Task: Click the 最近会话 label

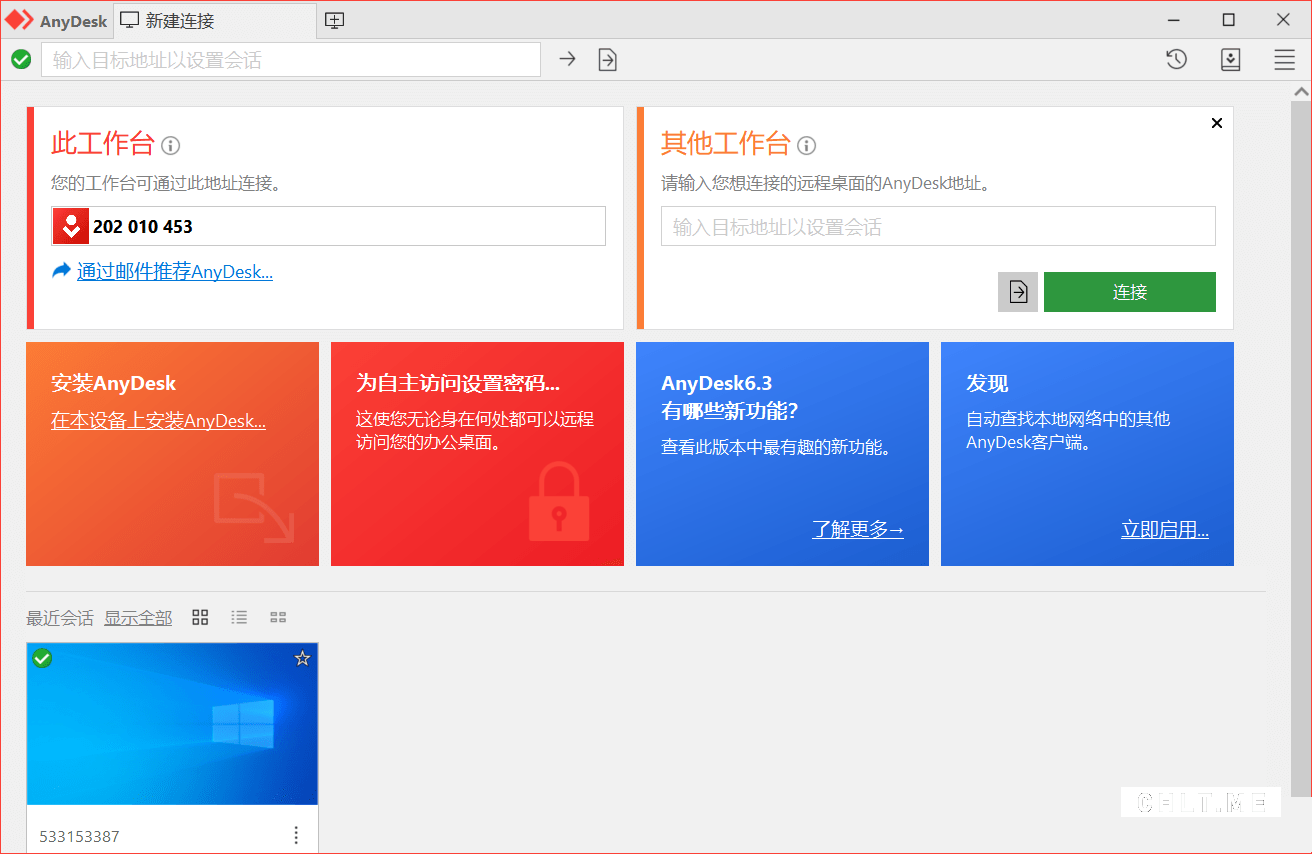Action: (x=60, y=618)
